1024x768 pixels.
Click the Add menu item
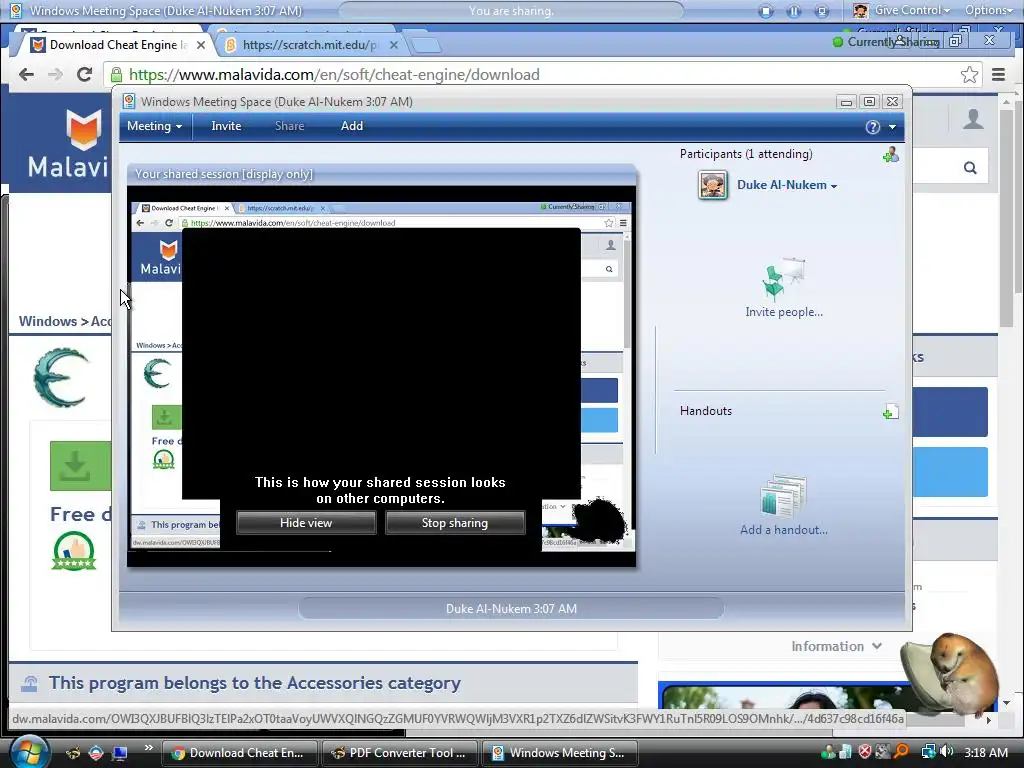[x=351, y=126]
